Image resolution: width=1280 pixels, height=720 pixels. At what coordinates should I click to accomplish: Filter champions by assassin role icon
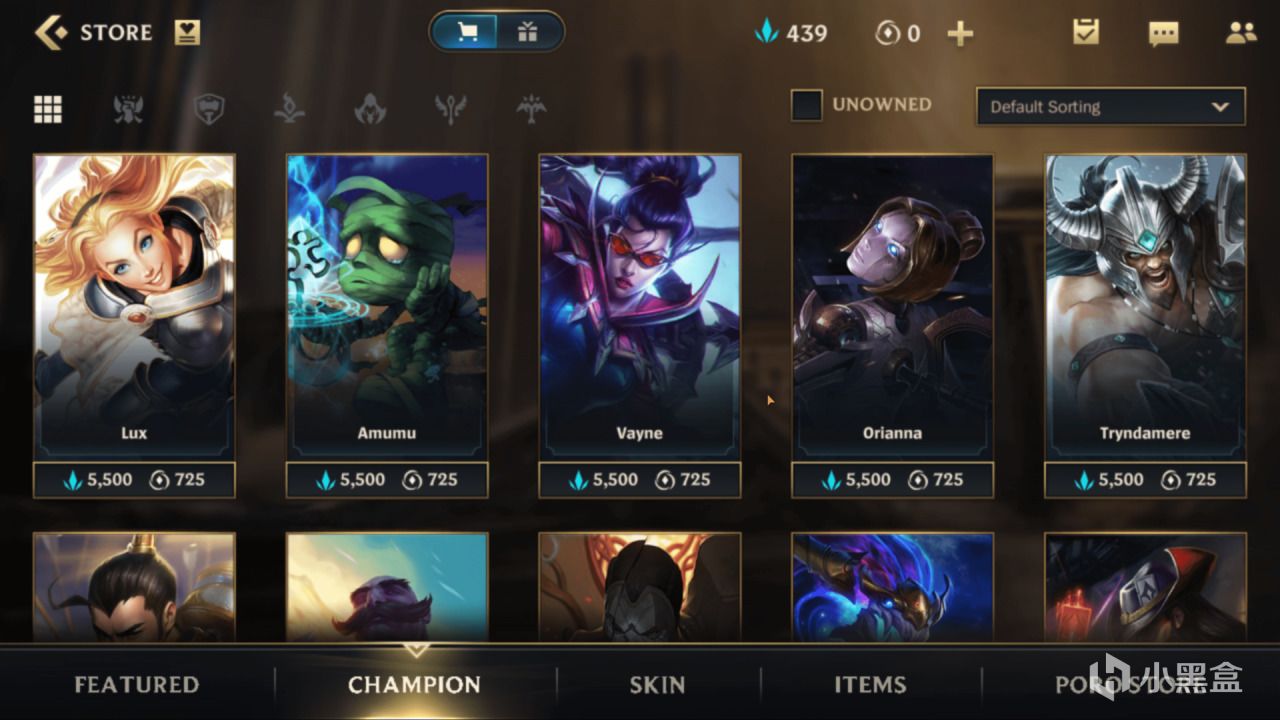(370, 109)
